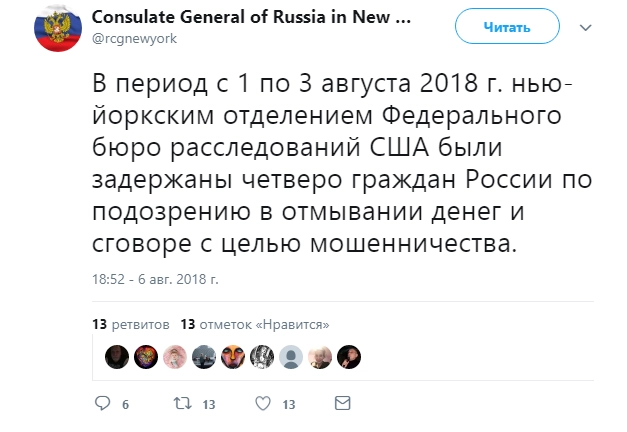Image resolution: width=627 pixels, height=432 pixels.
Task: Like the tweet with the heart icon
Action: point(262,404)
